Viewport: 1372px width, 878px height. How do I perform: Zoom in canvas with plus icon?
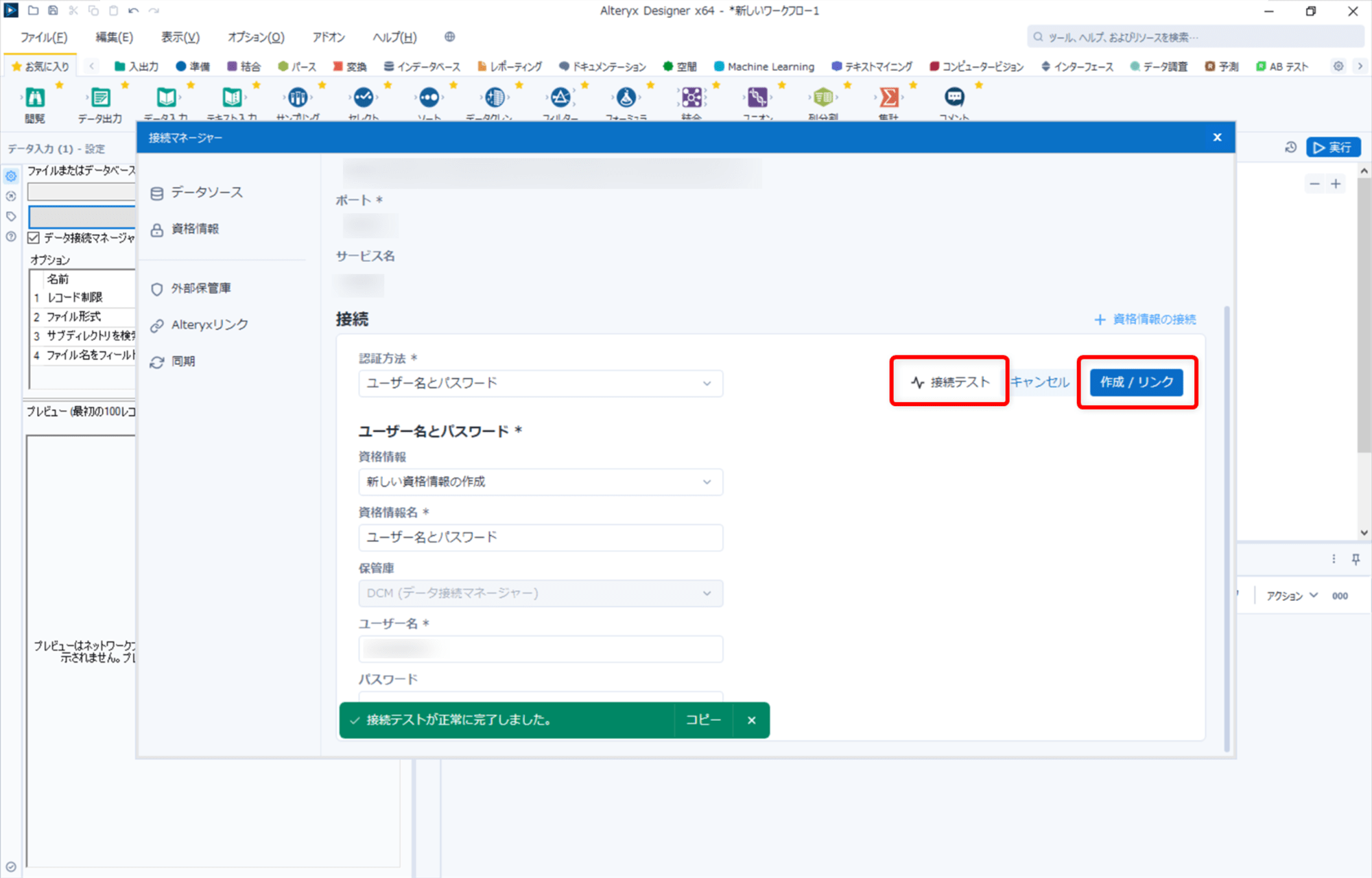pyautogui.click(x=1336, y=184)
